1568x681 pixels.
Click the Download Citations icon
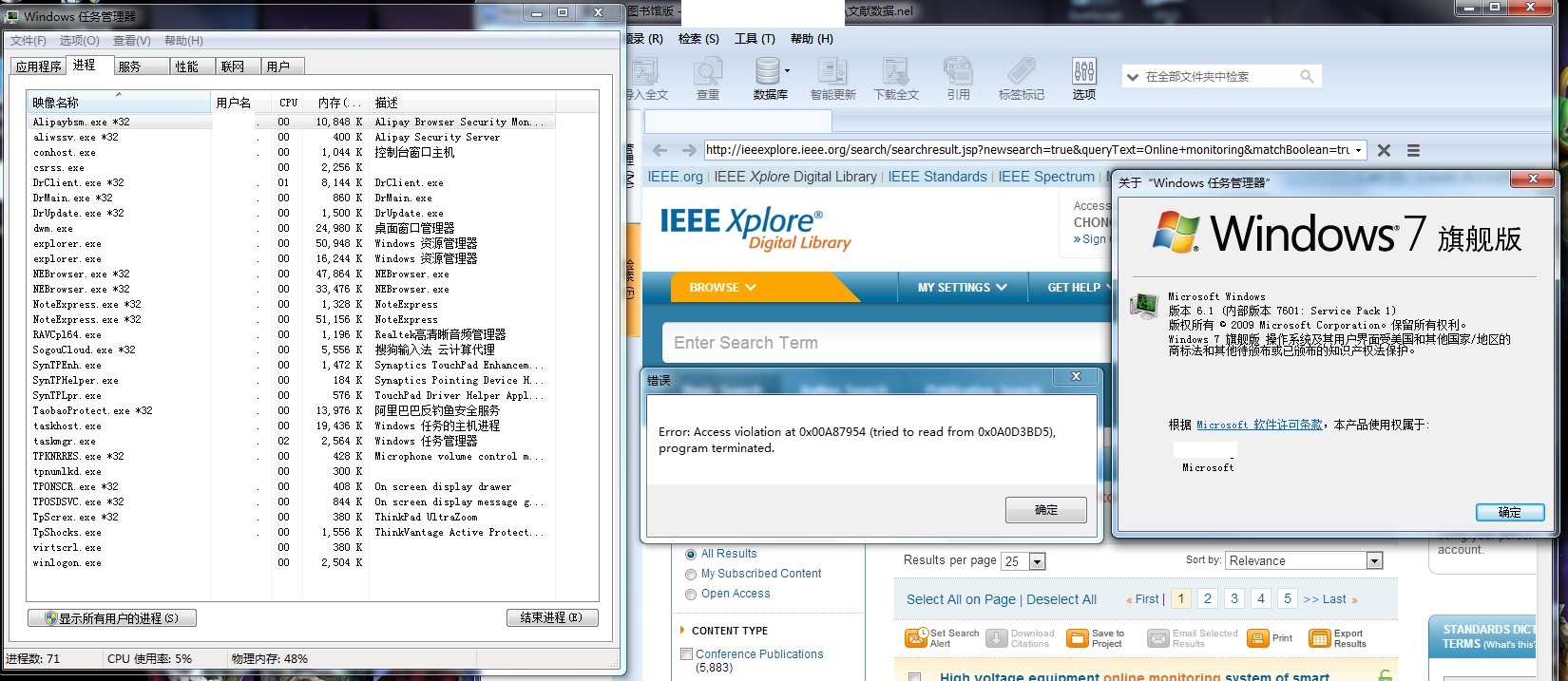(996, 638)
